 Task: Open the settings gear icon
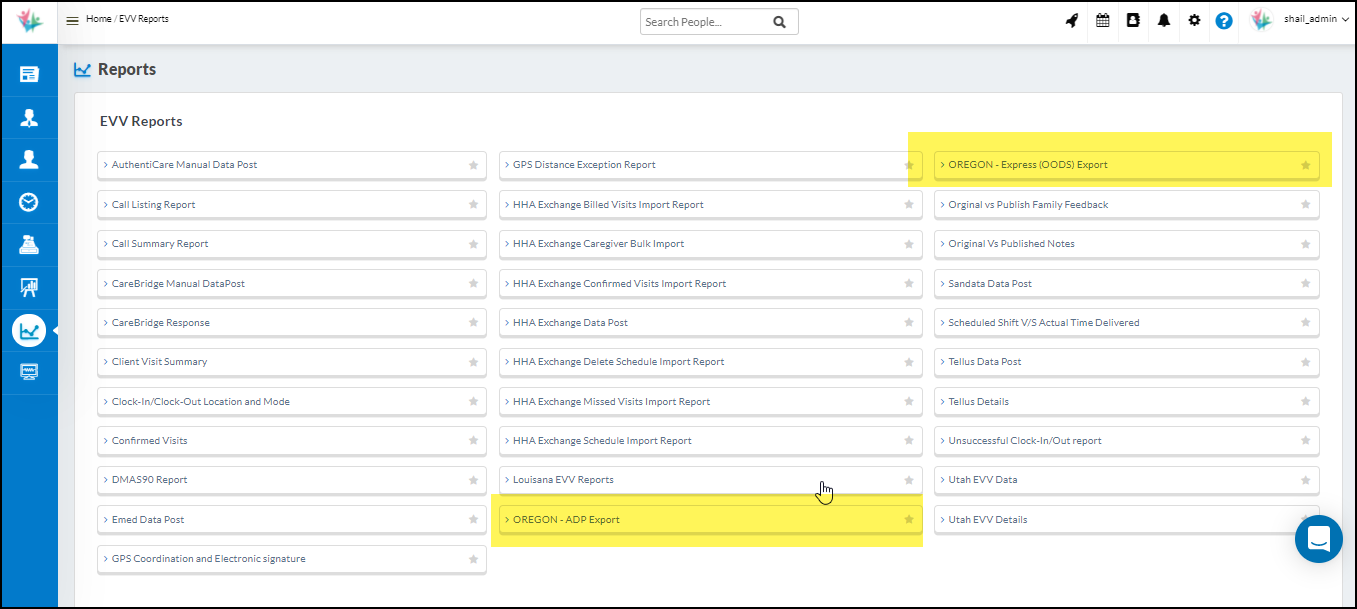pyautogui.click(x=1194, y=20)
